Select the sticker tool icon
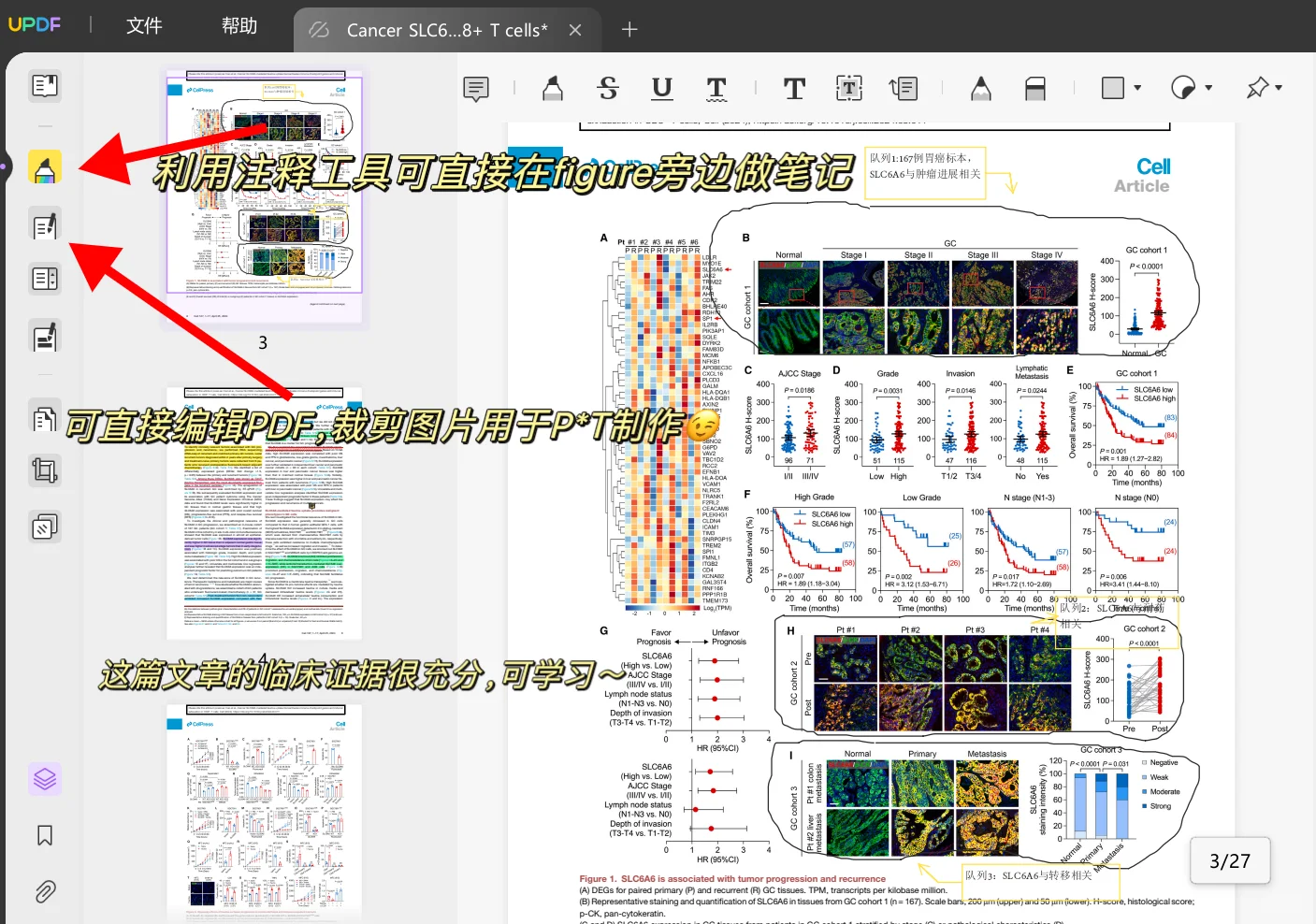 [x=1183, y=88]
